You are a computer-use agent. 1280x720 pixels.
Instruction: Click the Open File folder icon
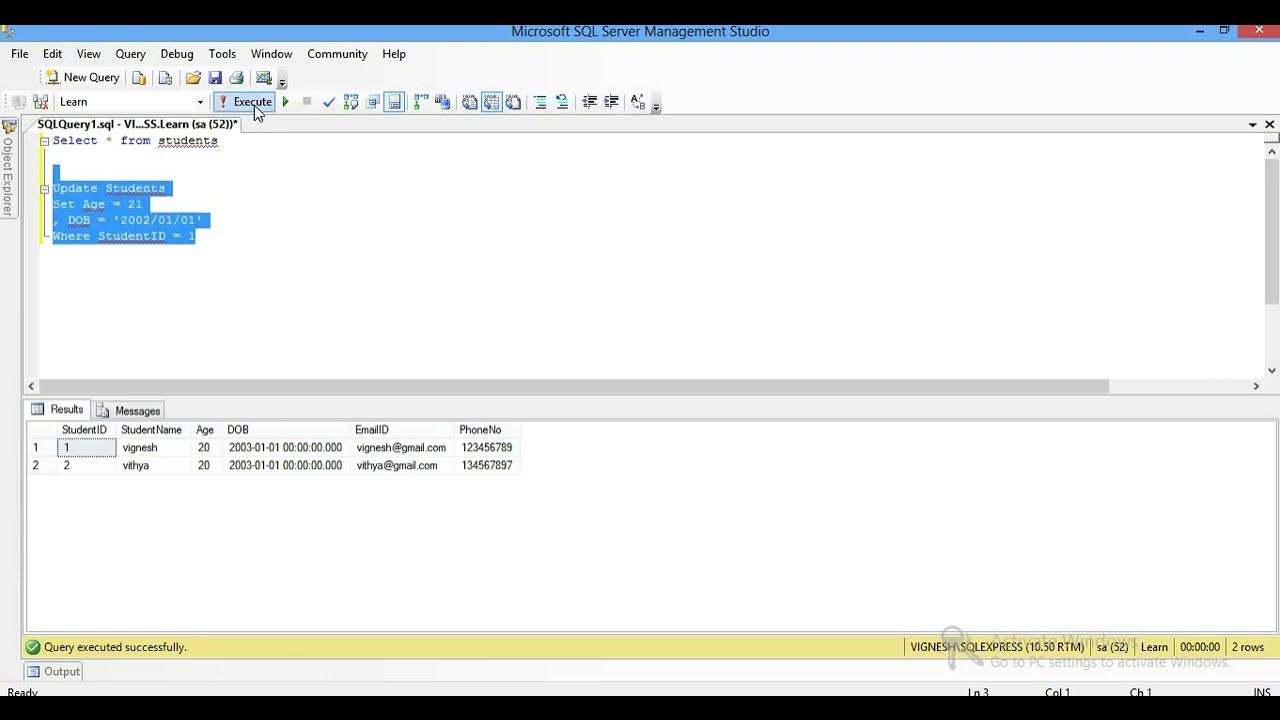click(193, 77)
